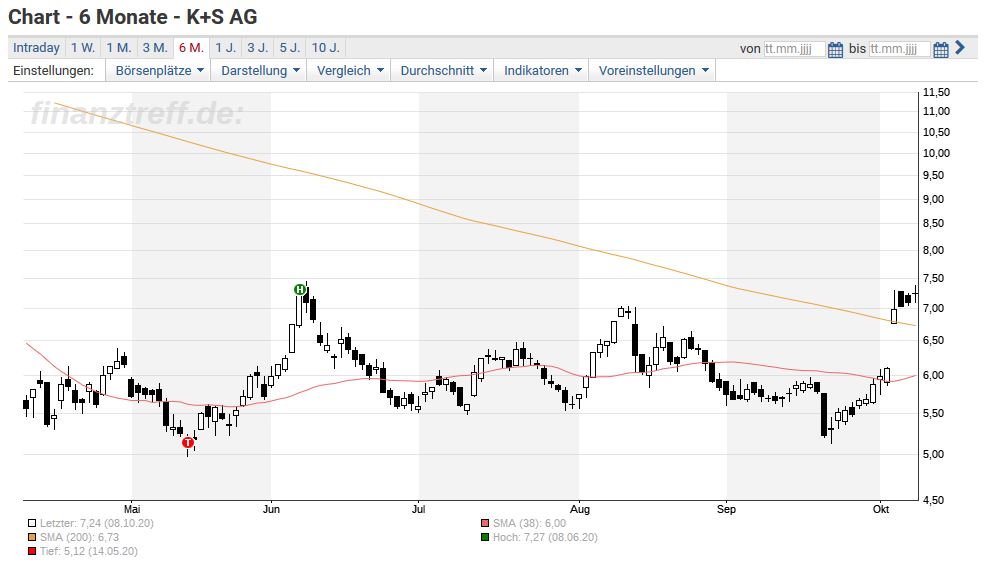Focus the 'bis' end date field
Screen dimensions: 986x562
coord(899,48)
